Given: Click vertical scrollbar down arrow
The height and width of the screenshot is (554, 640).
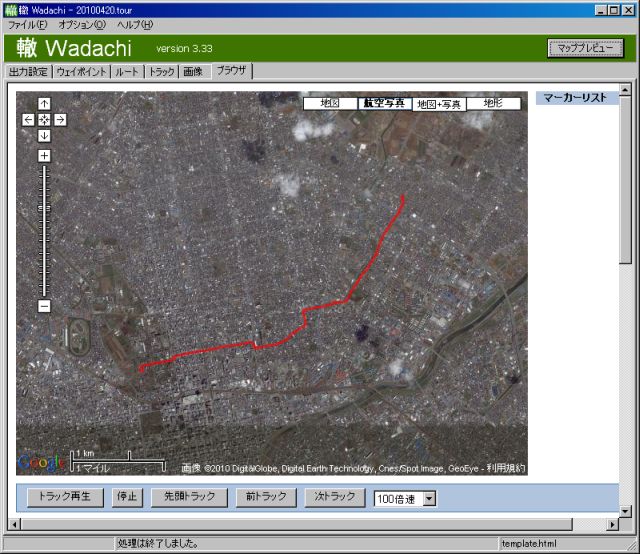Looking at the screenshot, I should click(x=625, y=510).
